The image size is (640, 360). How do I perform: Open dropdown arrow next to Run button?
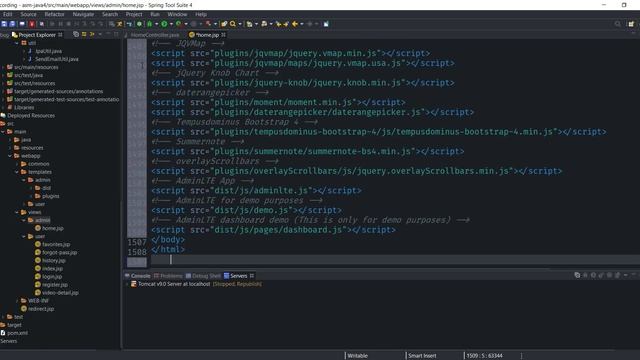171,24
